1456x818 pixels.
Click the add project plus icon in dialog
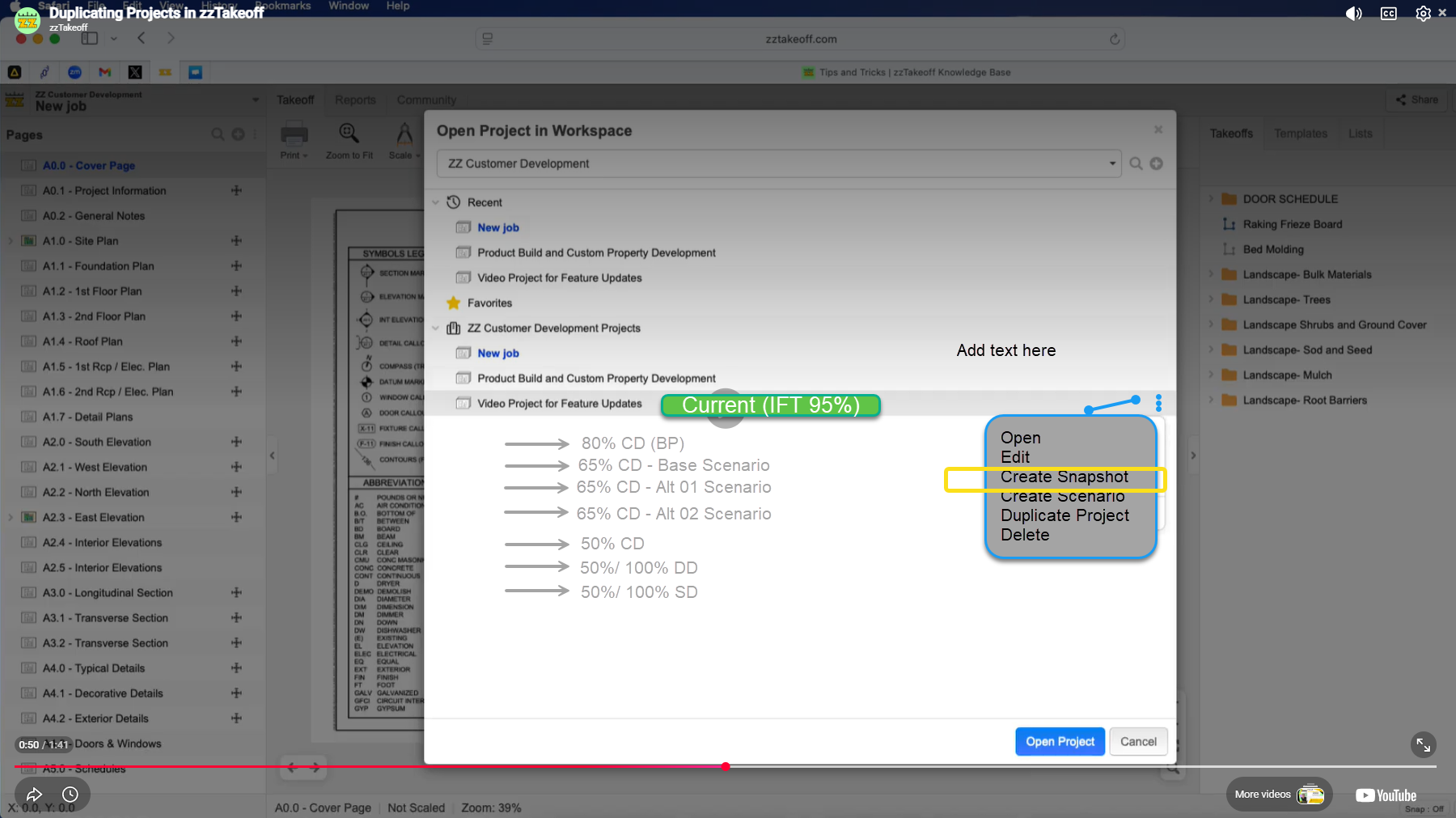pyautogui.click(x=1157, y=163)
